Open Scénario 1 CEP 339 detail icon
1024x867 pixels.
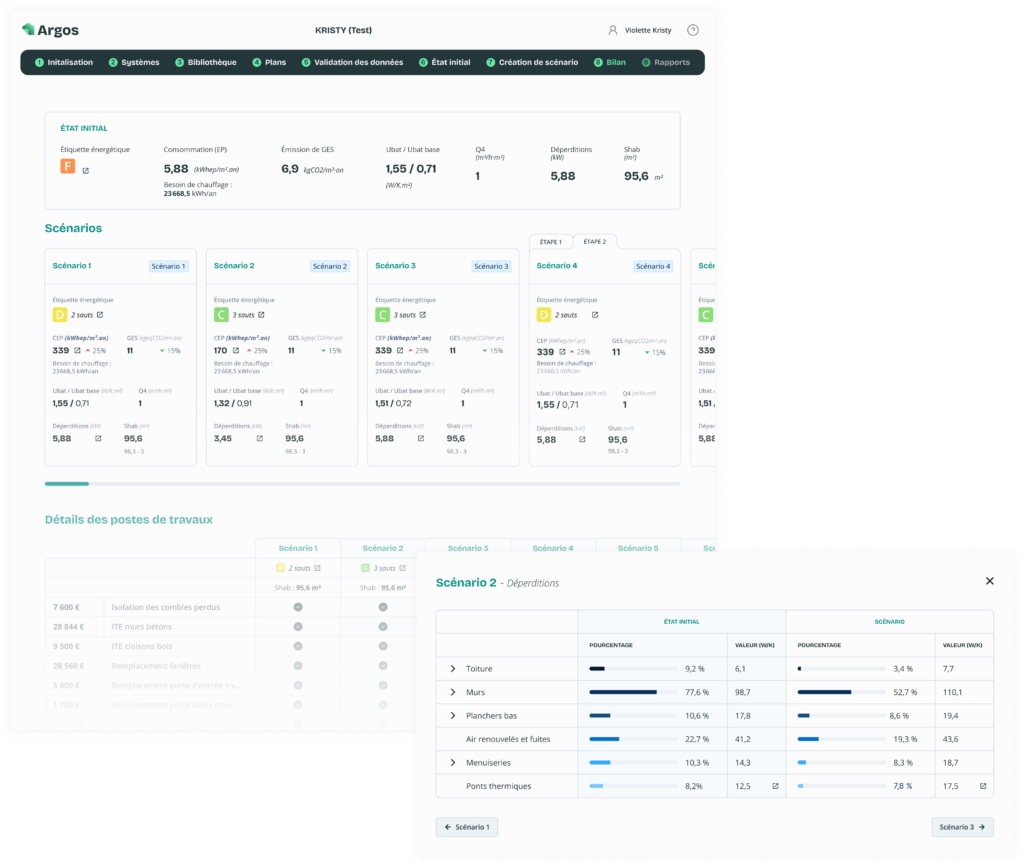(77, 351)
